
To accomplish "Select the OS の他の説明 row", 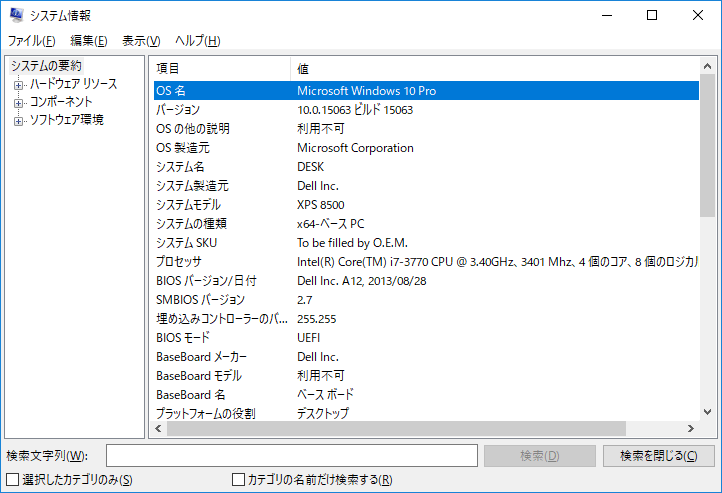I will pos(426,128).
